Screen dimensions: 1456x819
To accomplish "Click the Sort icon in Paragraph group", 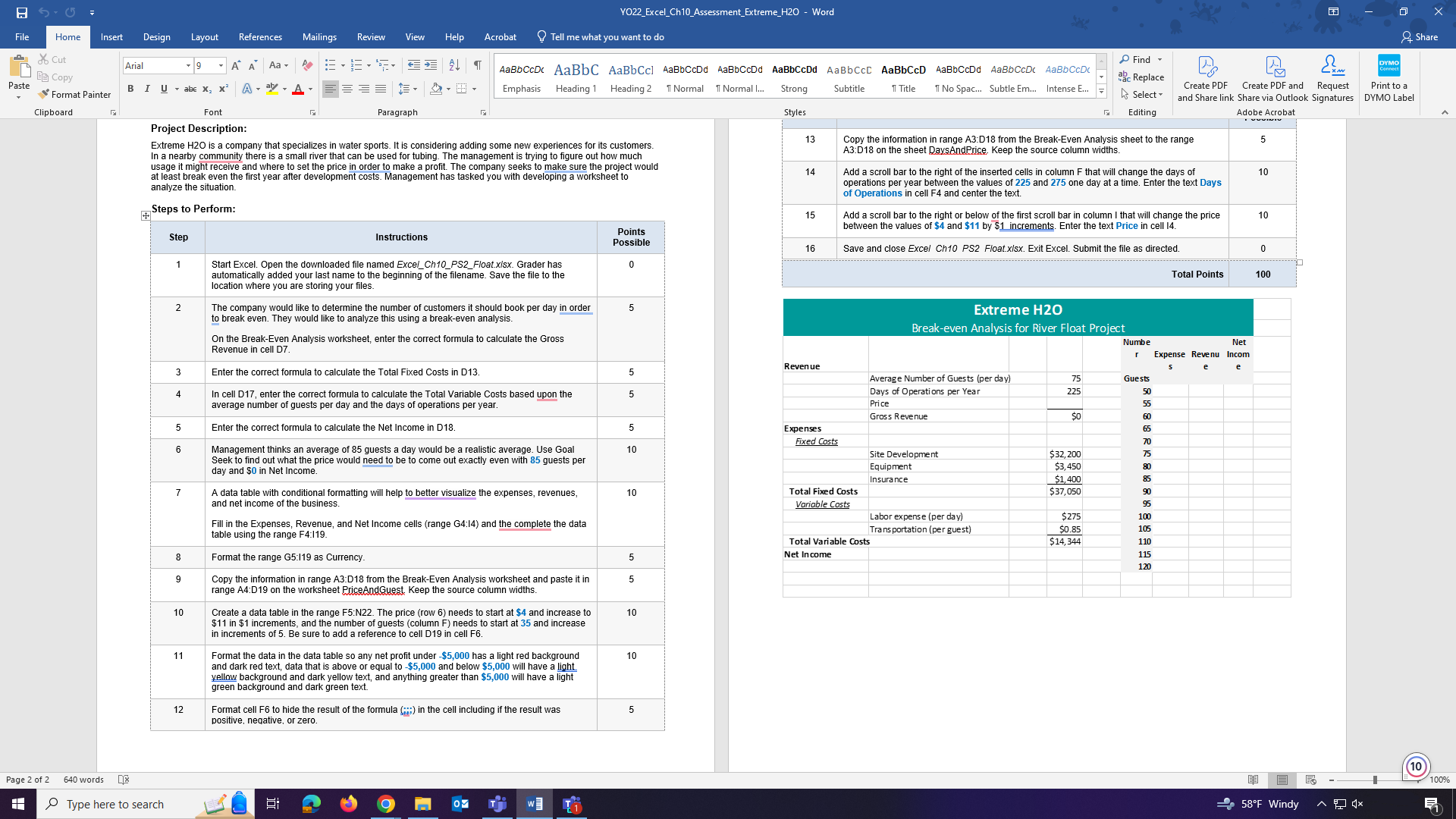I will (x=453, y=65).
